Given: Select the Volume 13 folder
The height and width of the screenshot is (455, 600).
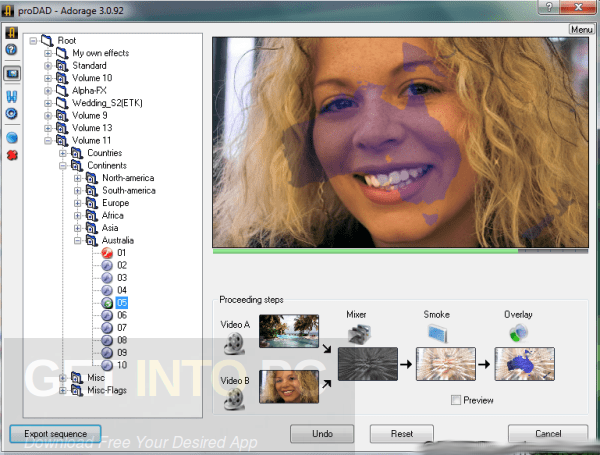Looking at the screenshot, I should tap(92, 128).
